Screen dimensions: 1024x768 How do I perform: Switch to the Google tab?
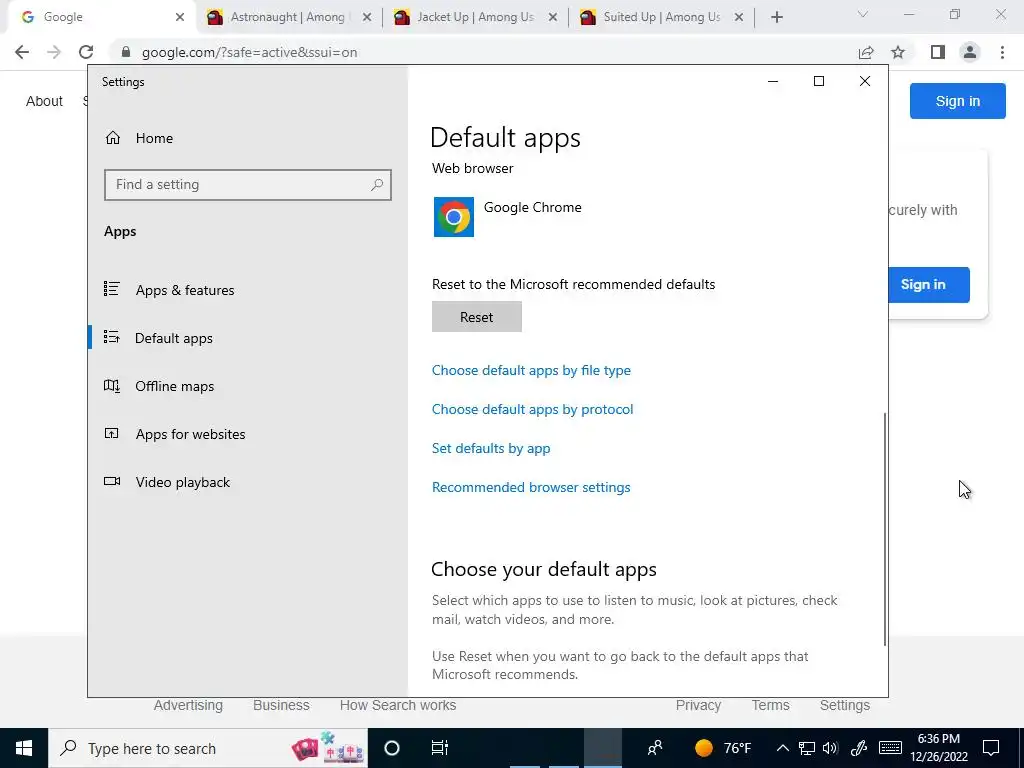[x=98, y=18]
